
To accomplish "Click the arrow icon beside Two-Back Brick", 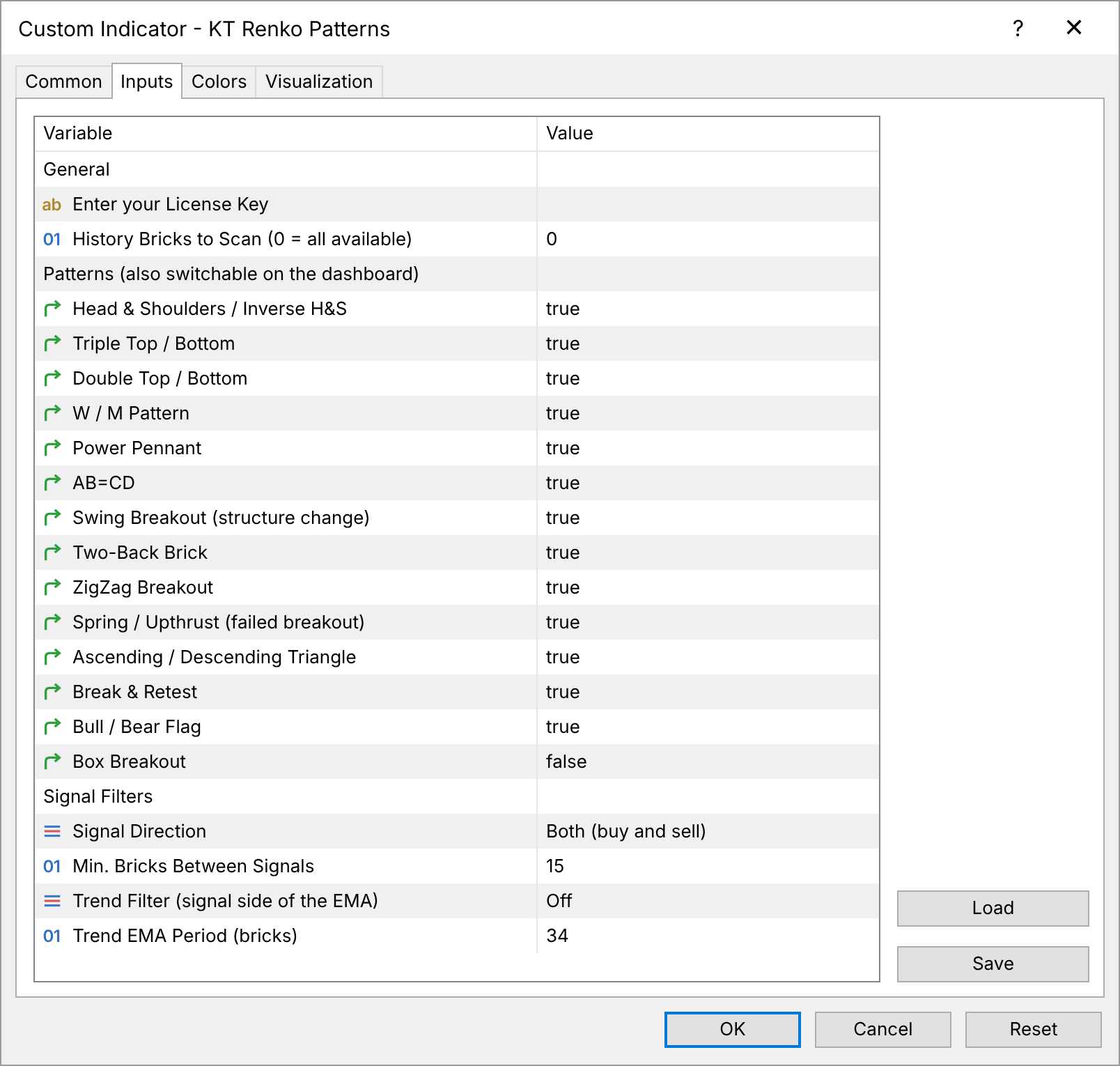I will pyautogui.click(x=52, y=553).
